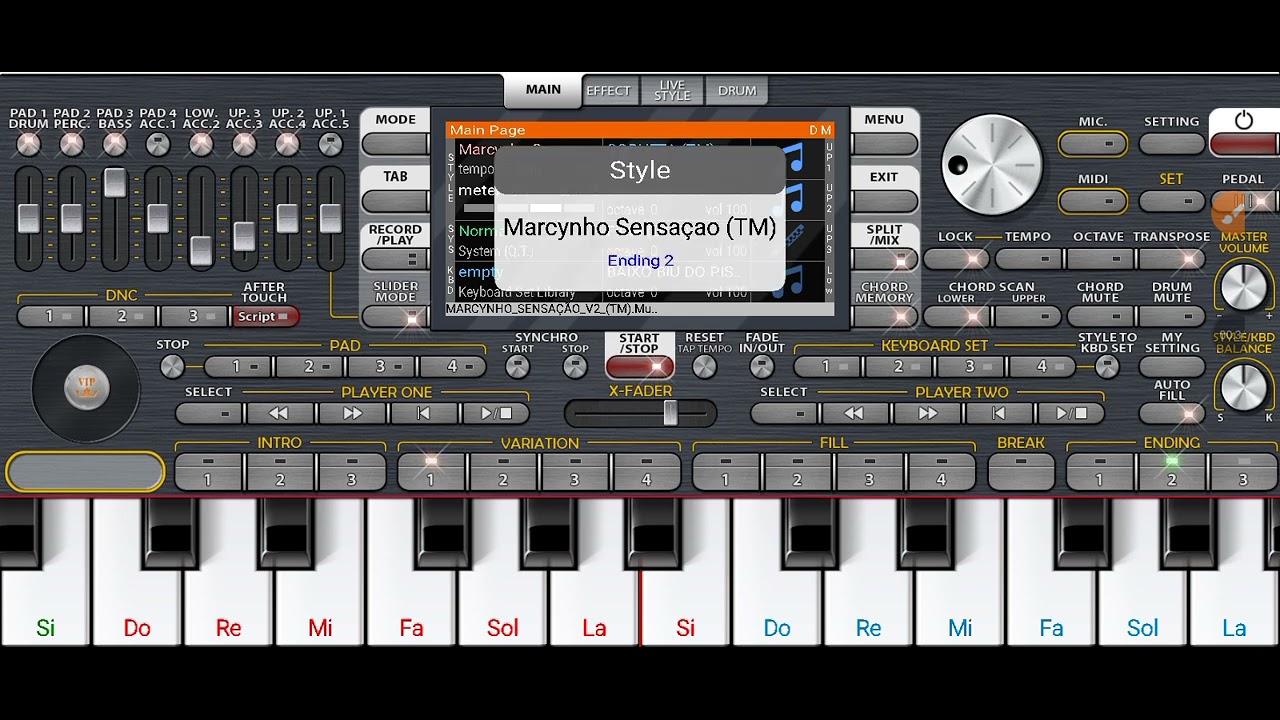Trigger INTRO 1
Viewport: 1280px width, 720px height.
pos(208,472)
